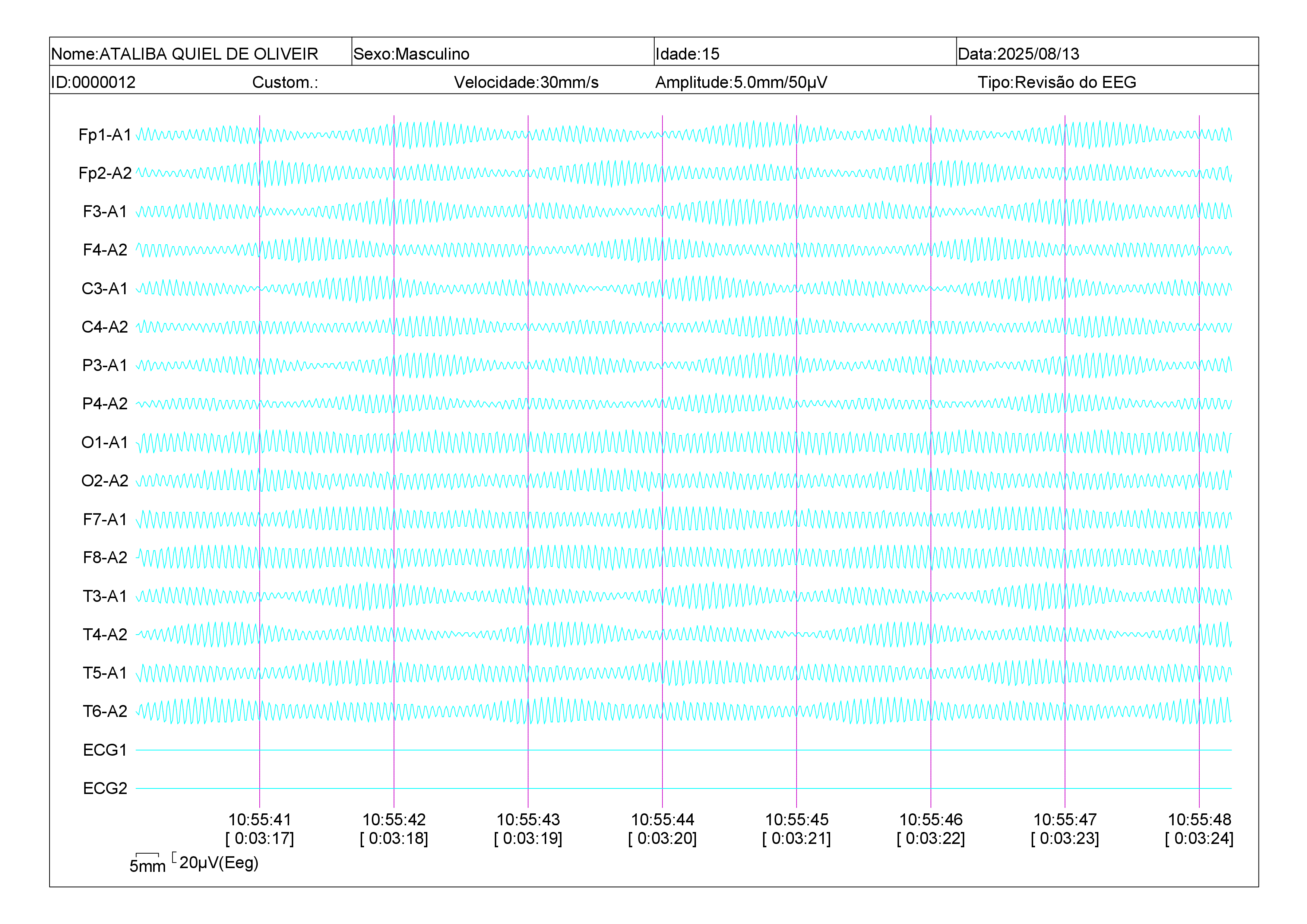1307x924 pixels.
Task: Click the elapsed time '[ 0:03:17]'
Action: pos(260,839)
